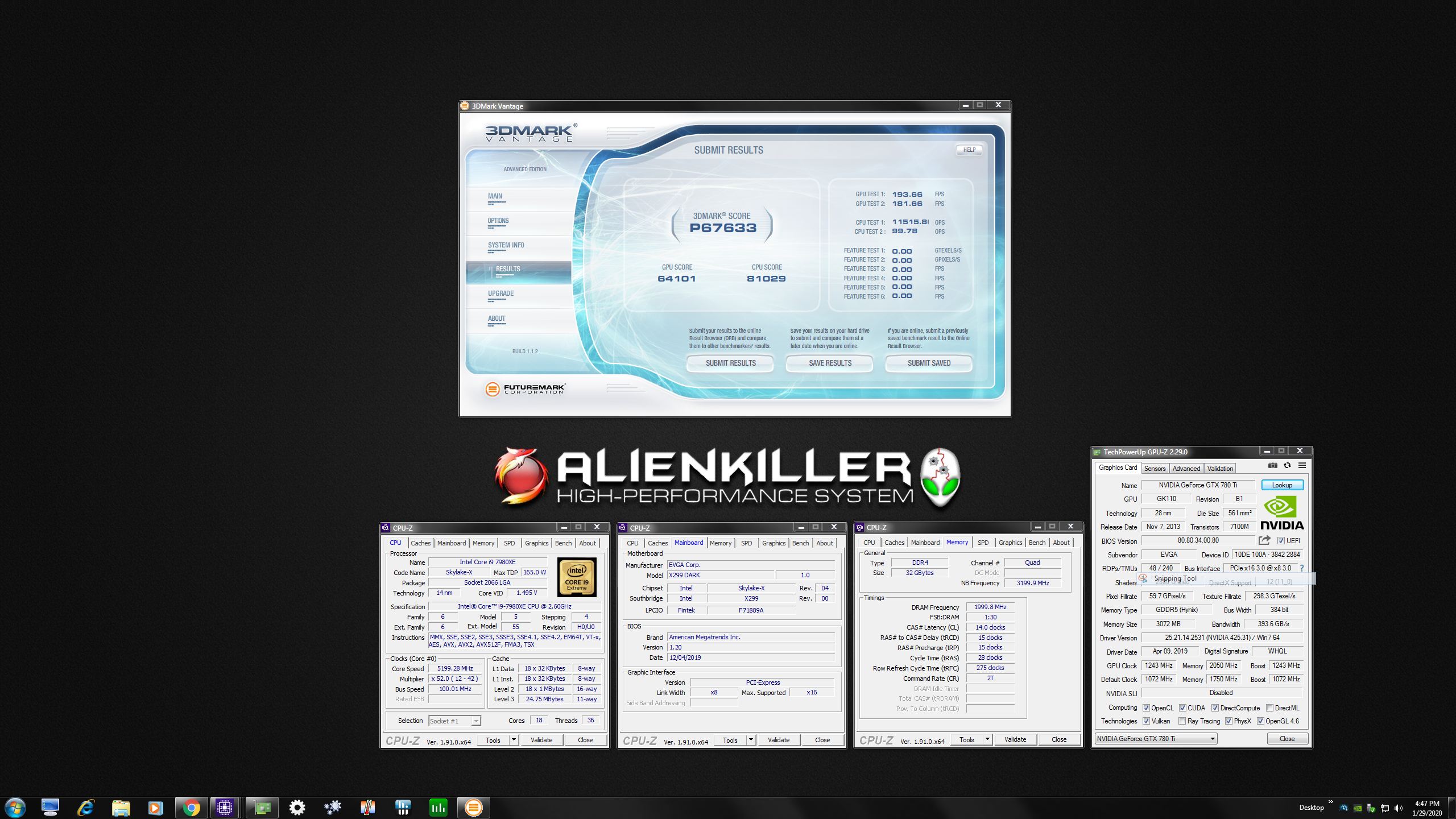
Task: Click the HELP button in 3DMark
Action: tap(969, 150)
